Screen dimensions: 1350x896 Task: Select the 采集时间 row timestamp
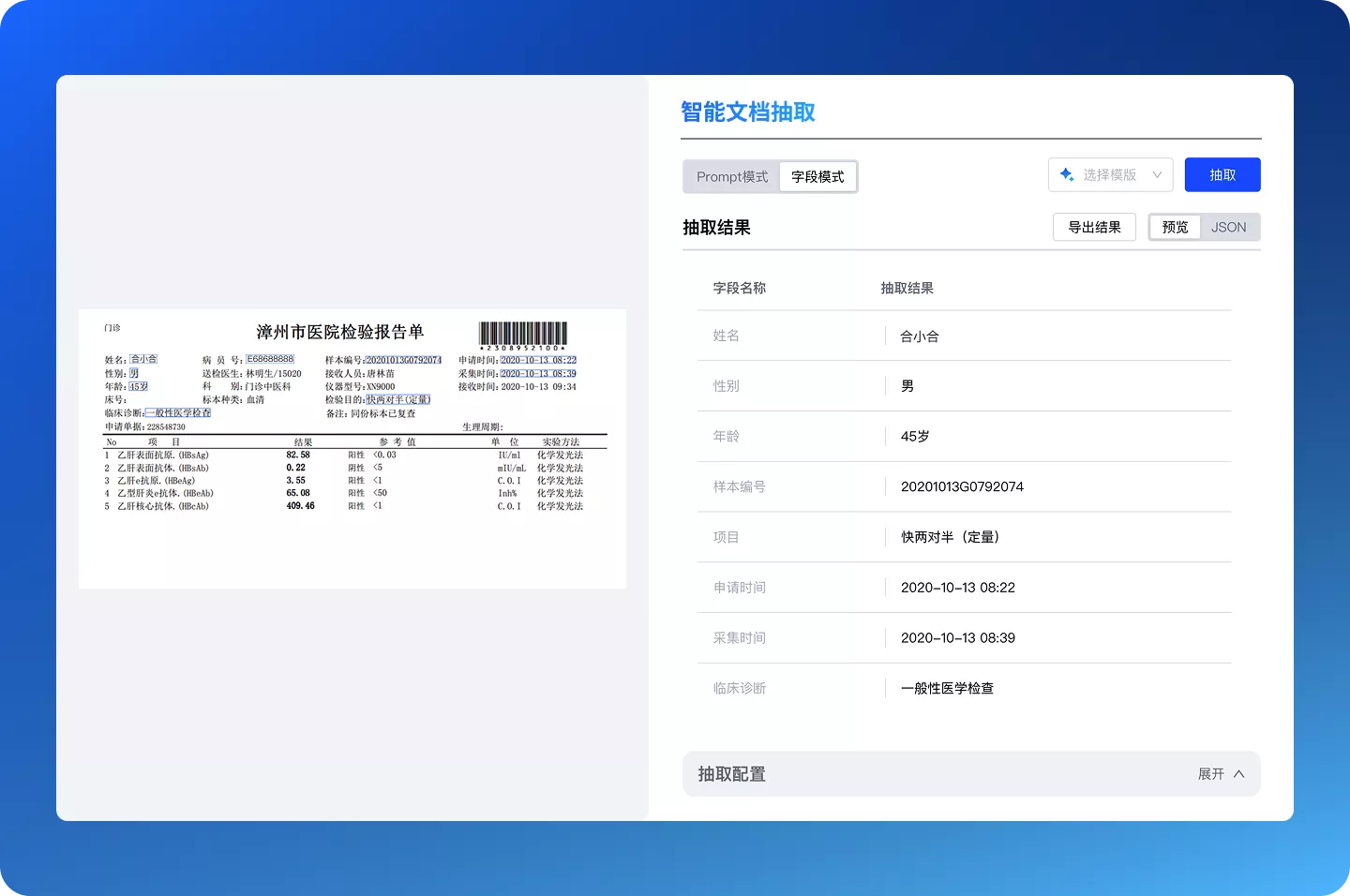[957, 637]
